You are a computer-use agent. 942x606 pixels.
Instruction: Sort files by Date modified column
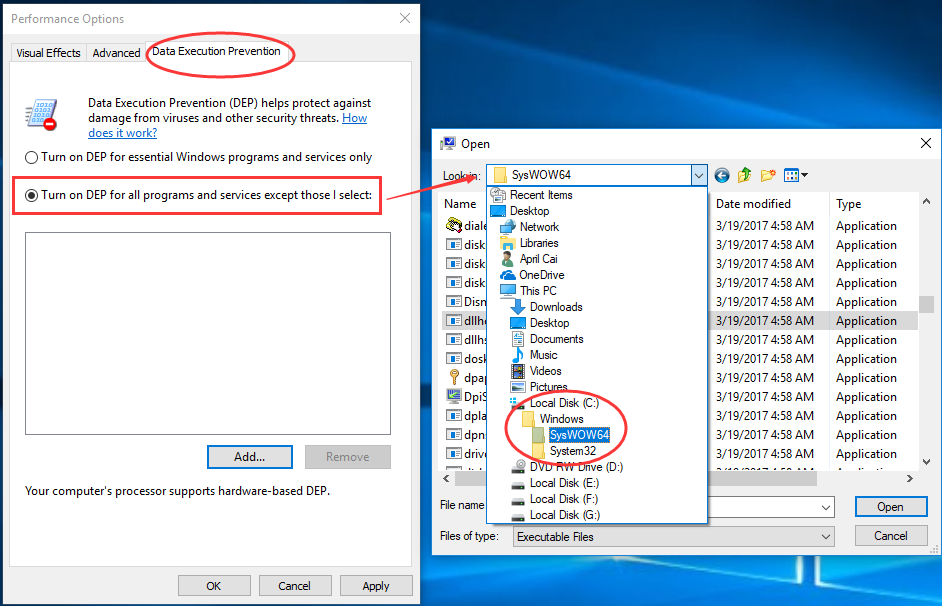click(x=753, y=204)
